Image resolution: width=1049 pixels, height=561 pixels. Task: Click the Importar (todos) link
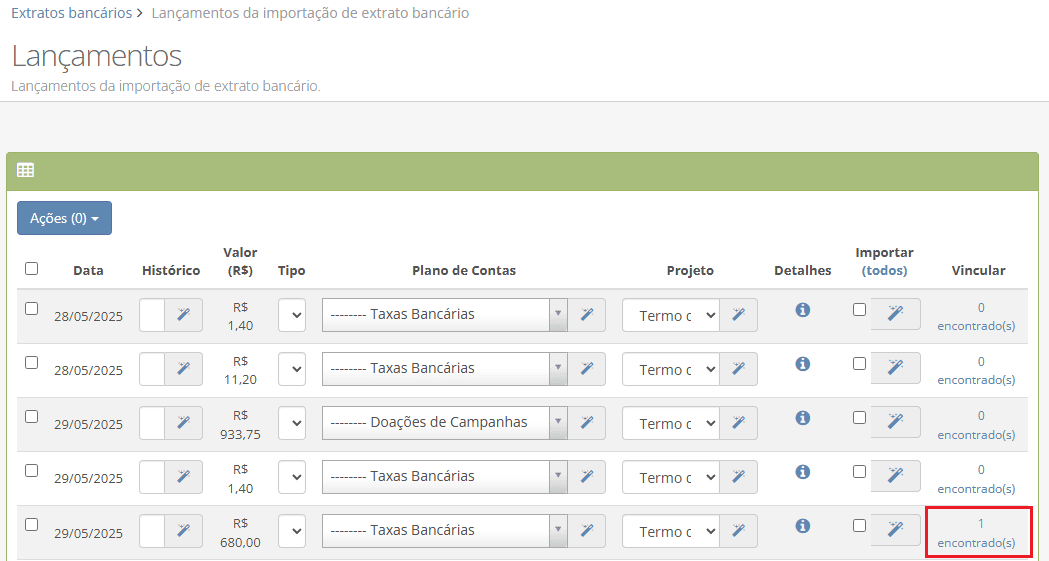point(884,271)
